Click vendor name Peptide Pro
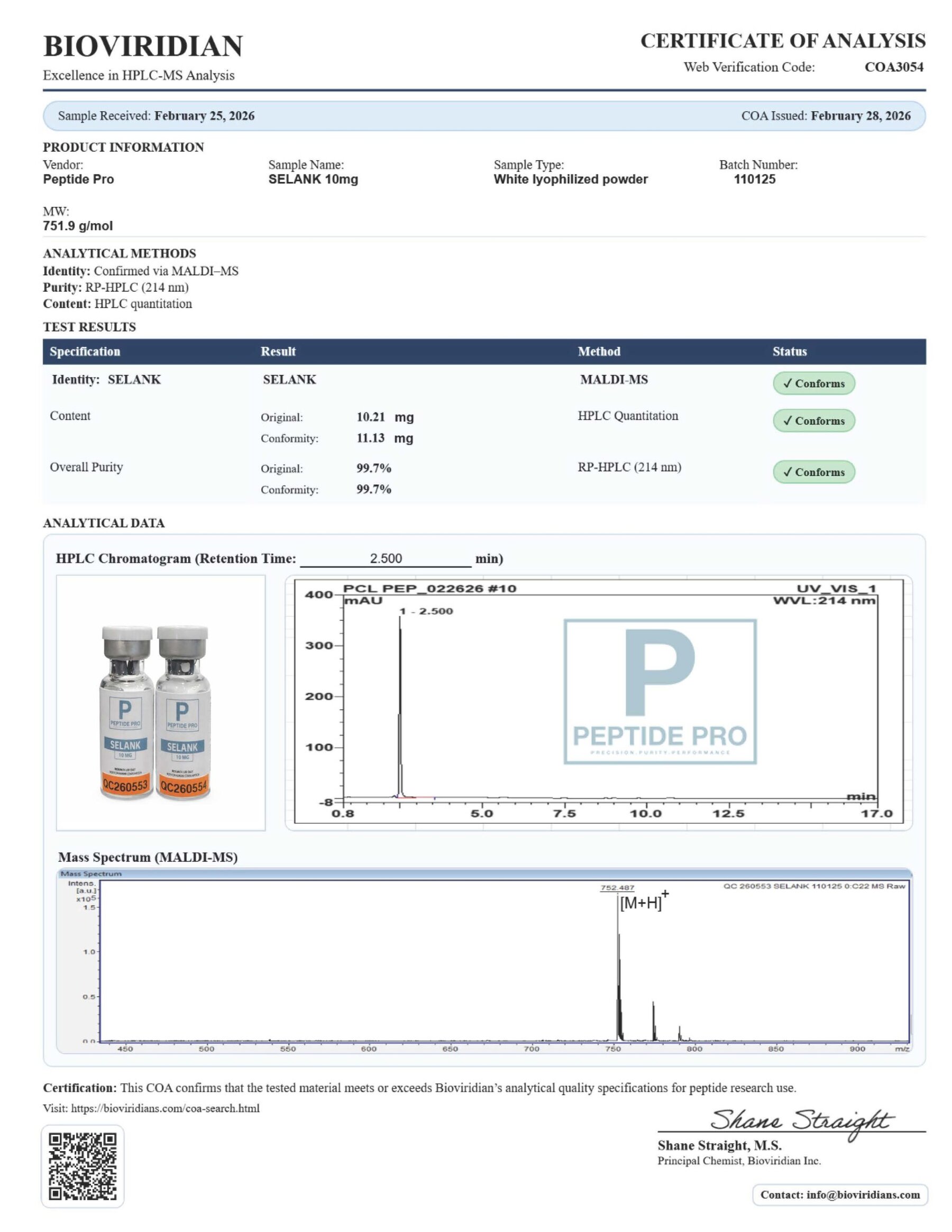952x1232 pixels. point(78,179)
